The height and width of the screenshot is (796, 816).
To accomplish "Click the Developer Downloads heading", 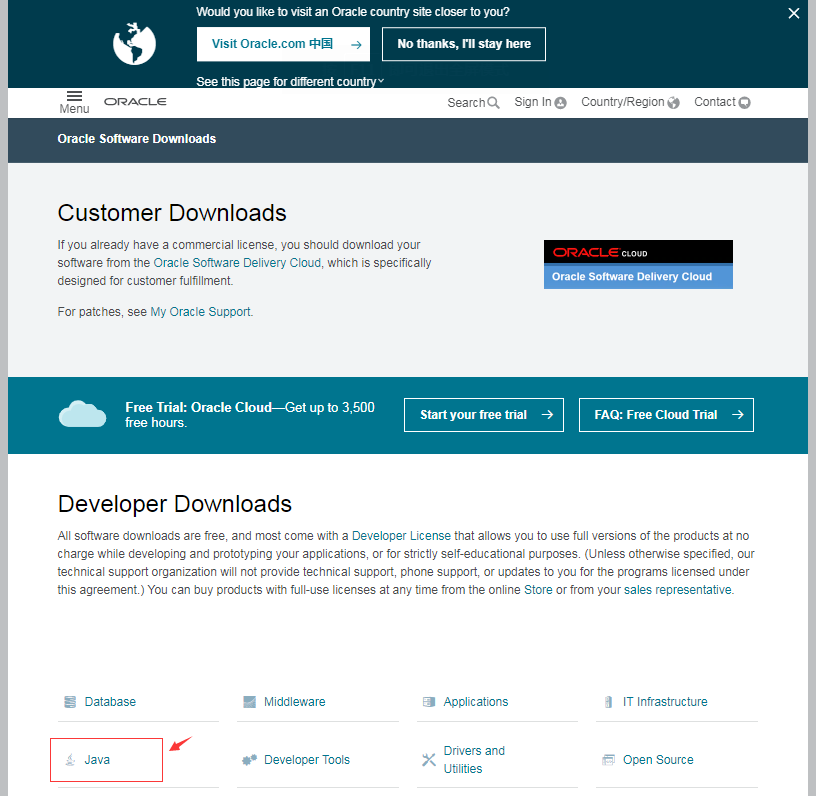I will tap(174, 504).
